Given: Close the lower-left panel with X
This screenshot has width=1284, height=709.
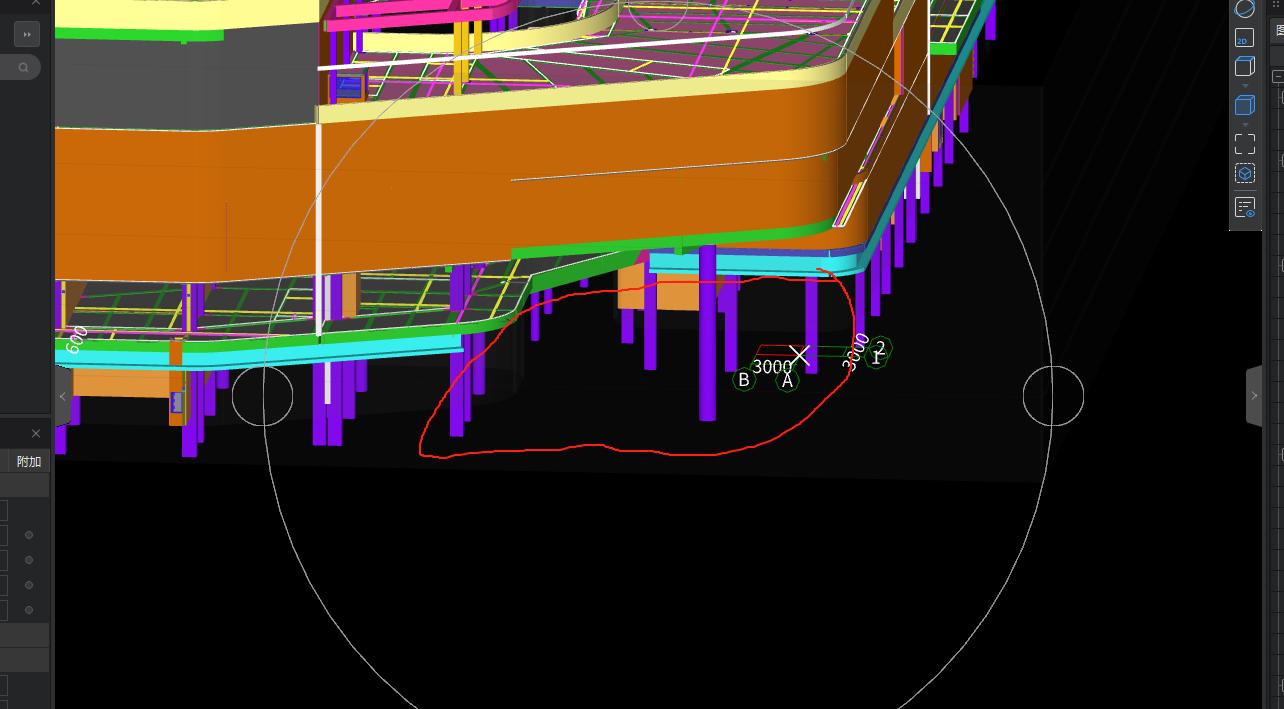Looking at the screenshot, I should pyautogui.click(x=36, y=433).
